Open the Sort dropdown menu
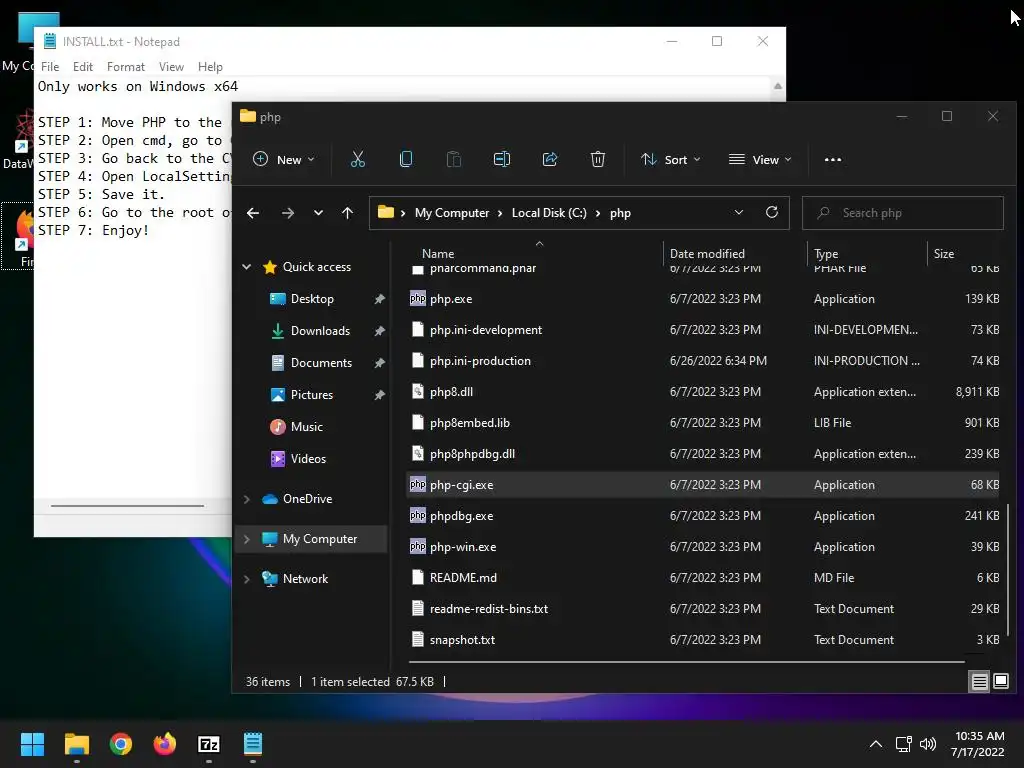 pyautogui.click(x=671, y=159)
